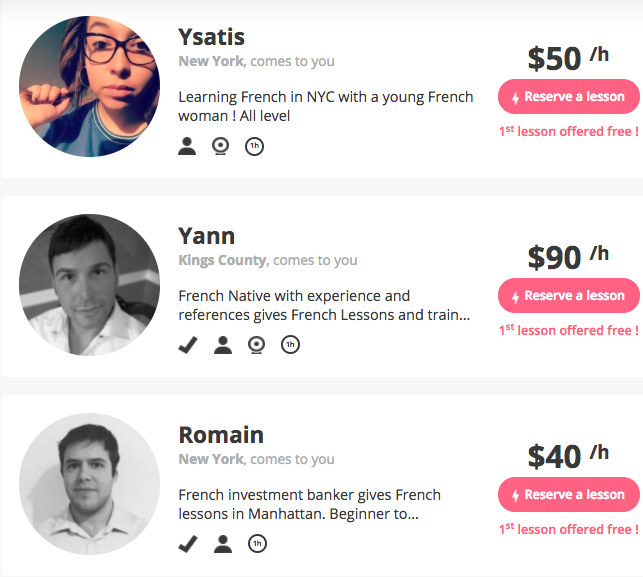The image size is (643, 577).
Task: Click the tutor name Romain
Action: coord(221,435)
